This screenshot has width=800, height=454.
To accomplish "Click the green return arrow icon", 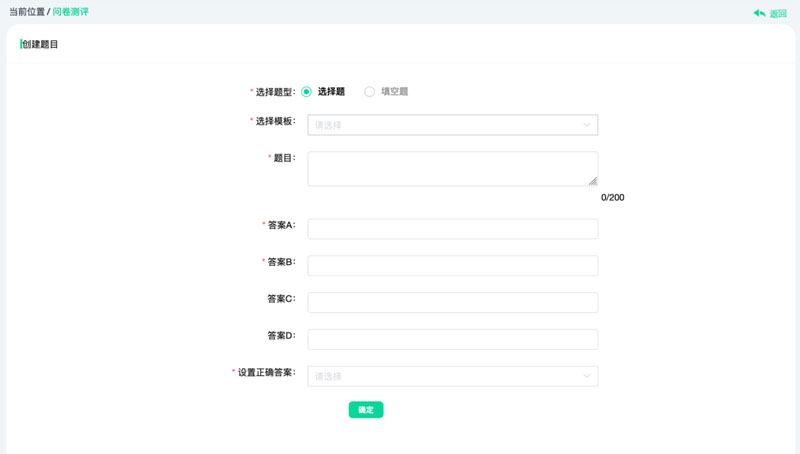I will (759, 13).
